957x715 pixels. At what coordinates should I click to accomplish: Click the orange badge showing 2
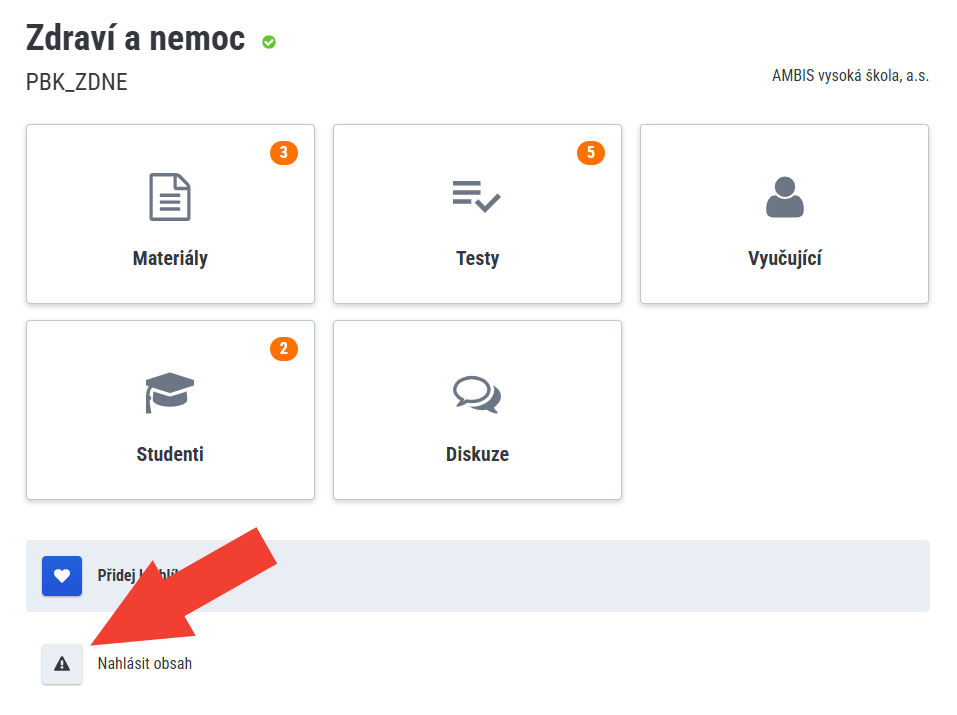point(284,349)
